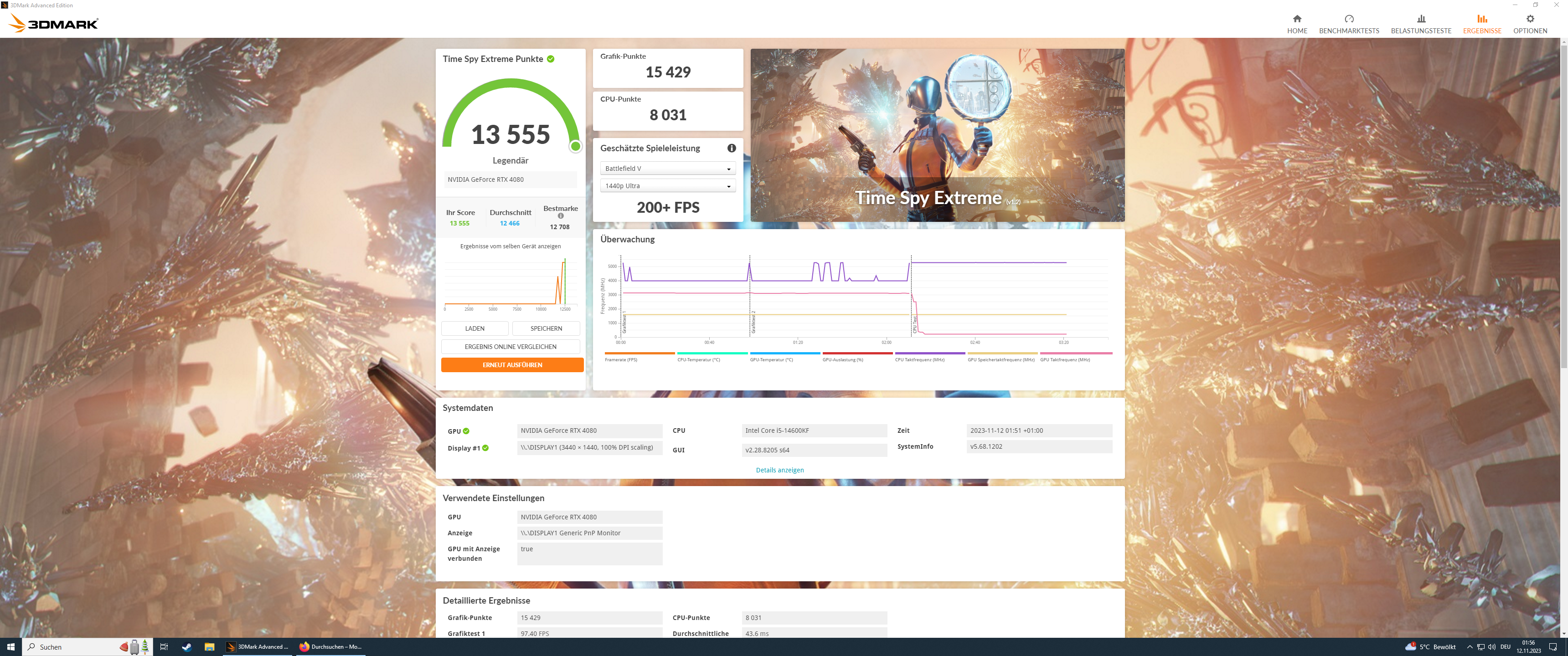This screenshot has width=1568, height=656.
Task: Toggle CPU Taktfrequenz (MHz) legend series
Action: (919, 359)
